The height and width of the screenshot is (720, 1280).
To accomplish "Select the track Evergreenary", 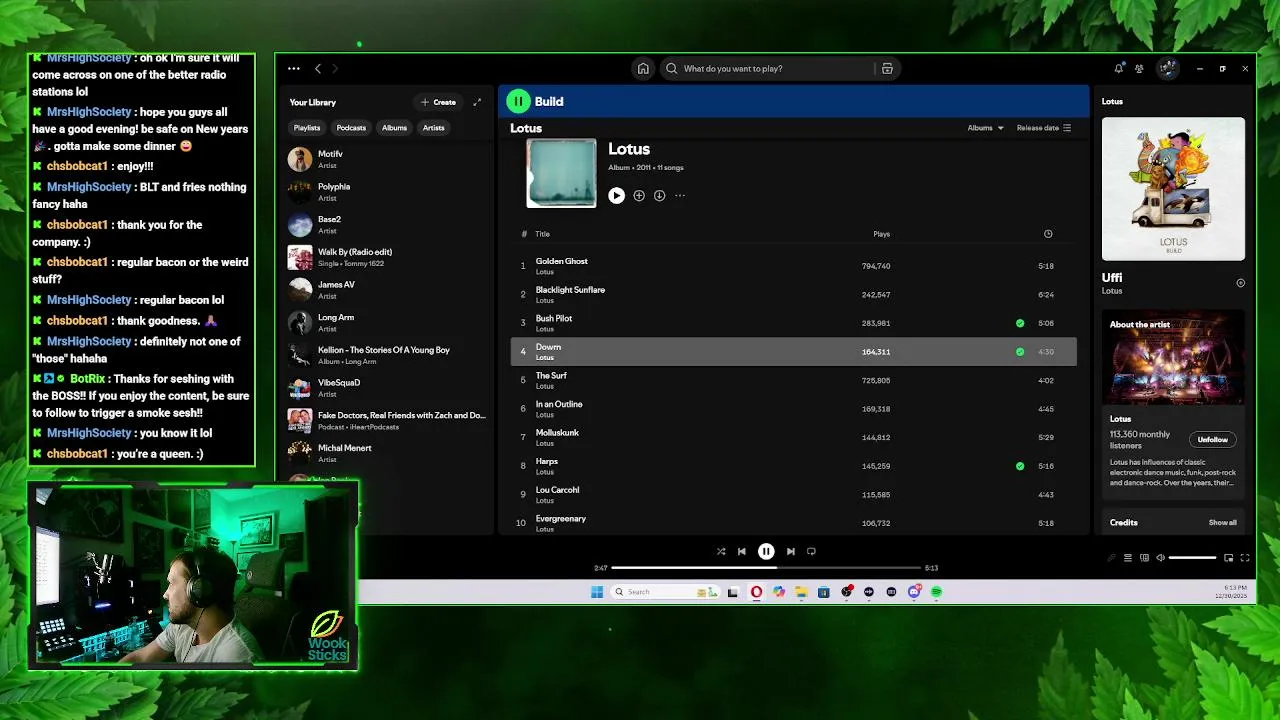I will tap(794, 523).
